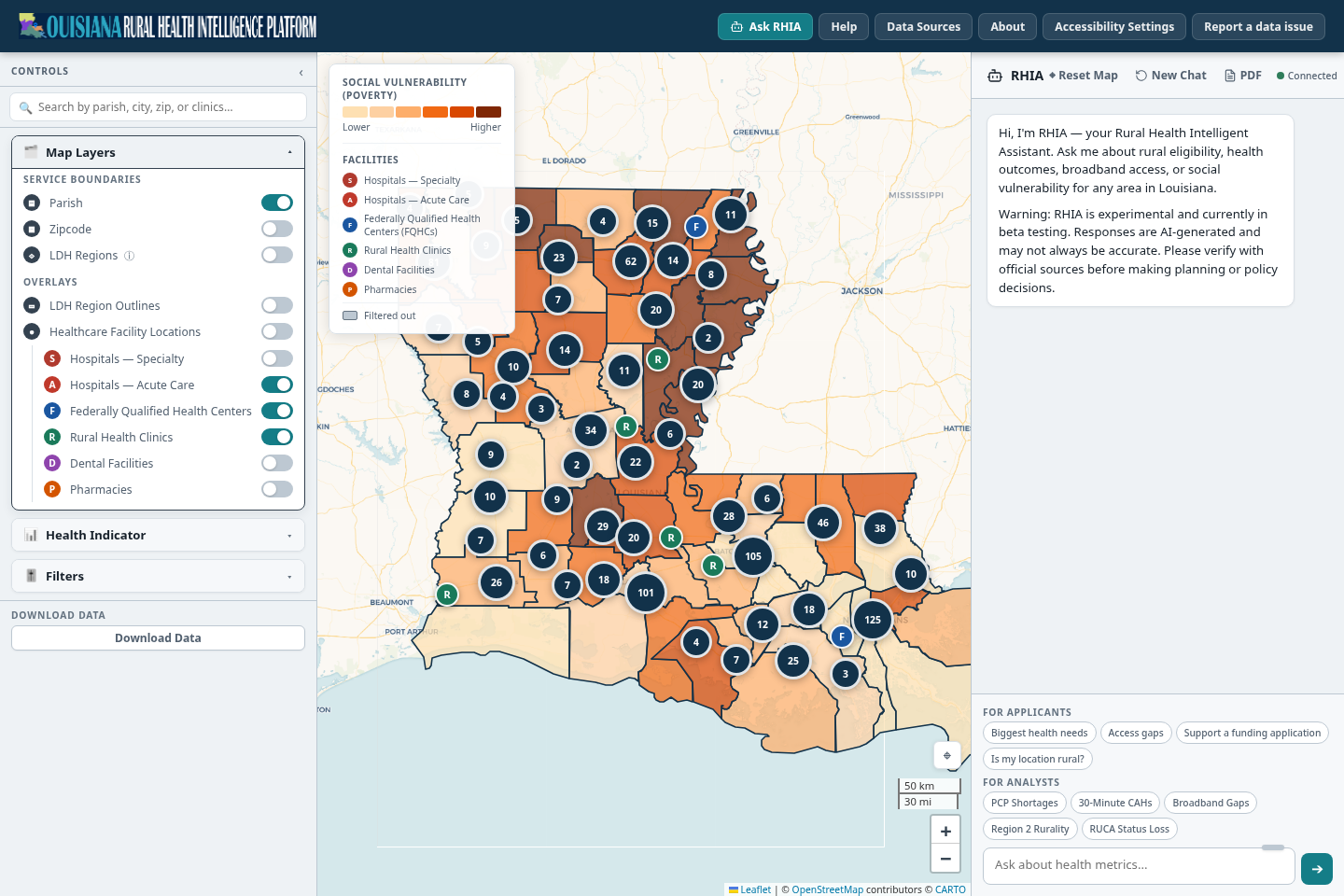
Task: Expand the Filters section
Action: [159, 576]
